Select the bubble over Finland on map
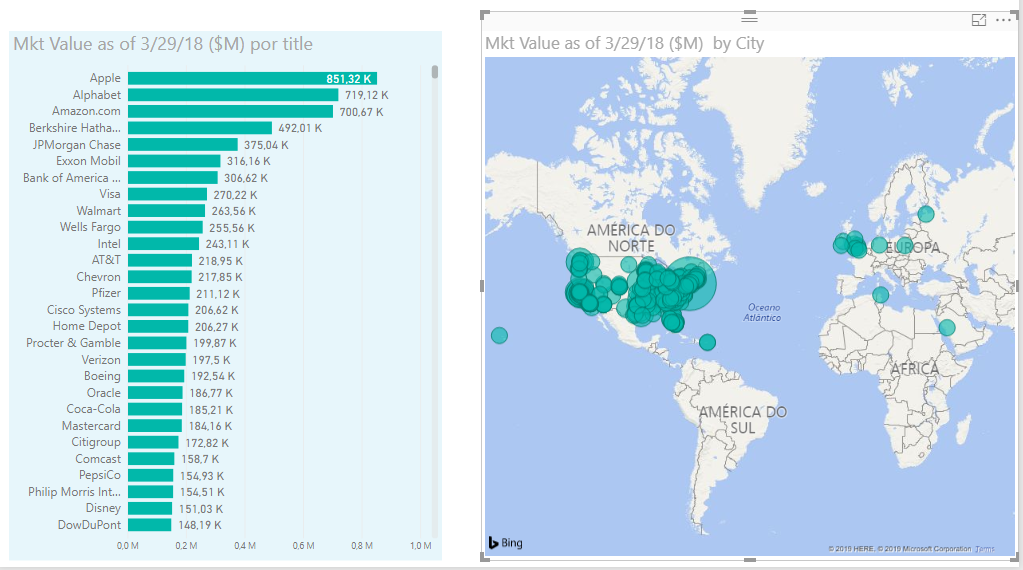This screenshot has height=570, width=1023. click(x=926, y=213)
